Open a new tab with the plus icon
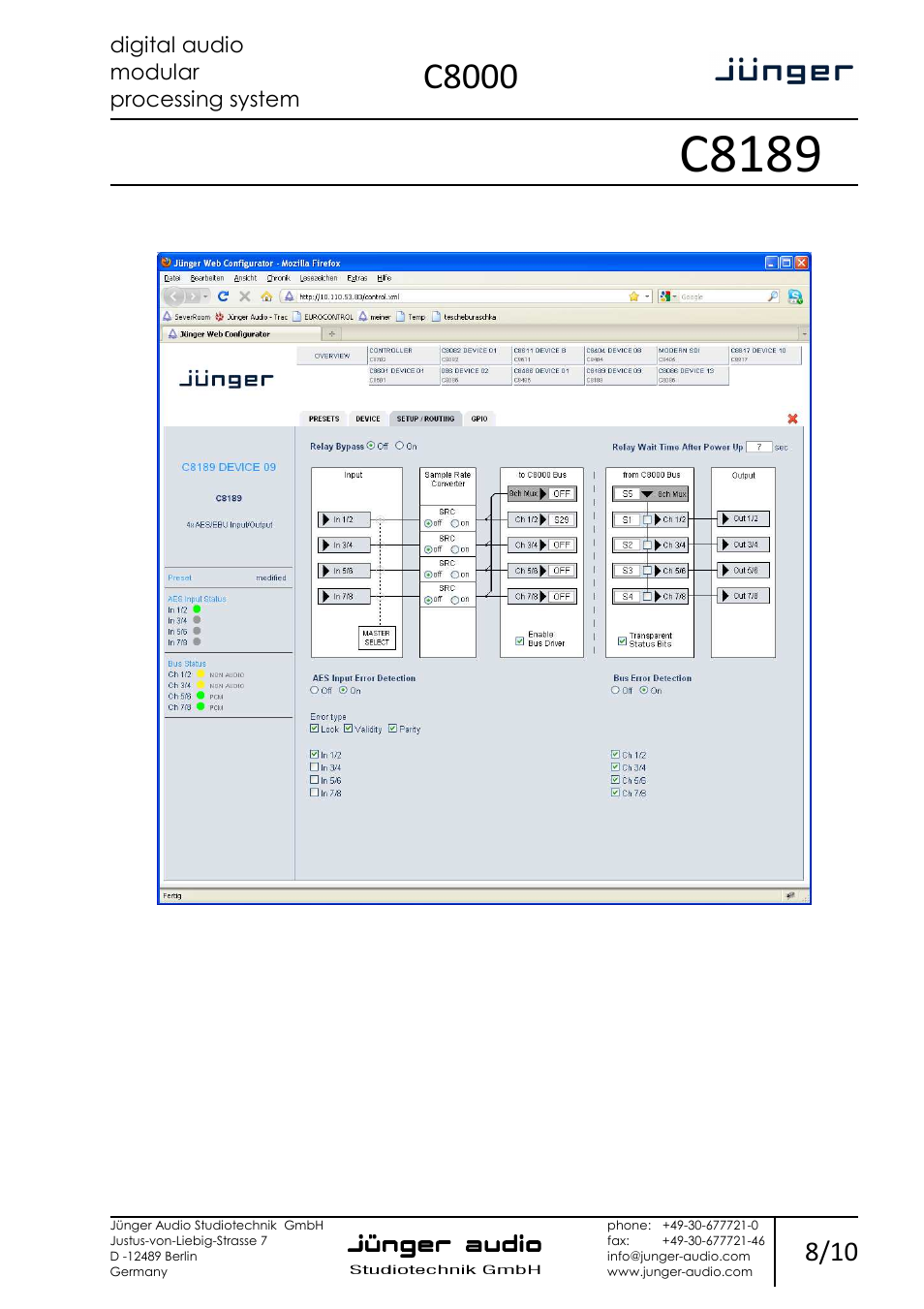Image resolution: width=924 pixels, height=1309 pixels. click(331, 333)
